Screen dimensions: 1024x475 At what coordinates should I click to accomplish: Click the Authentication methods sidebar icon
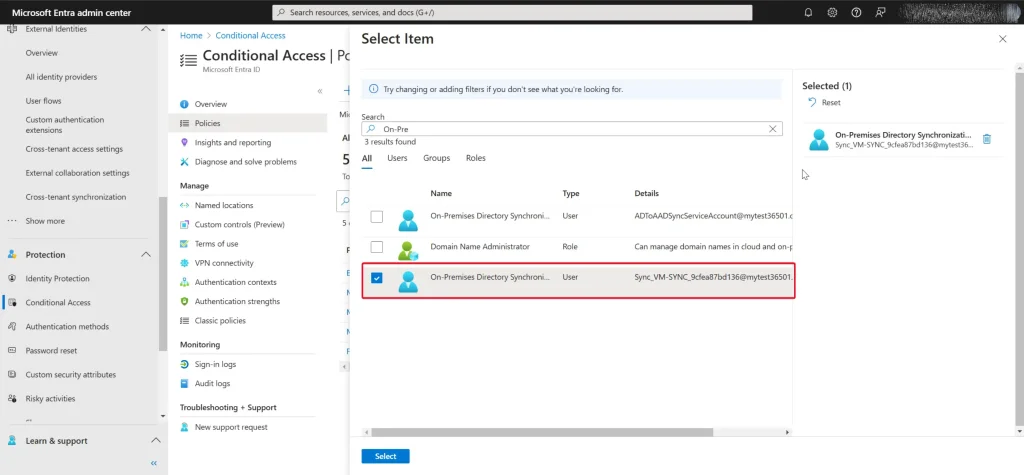(12, 327)
